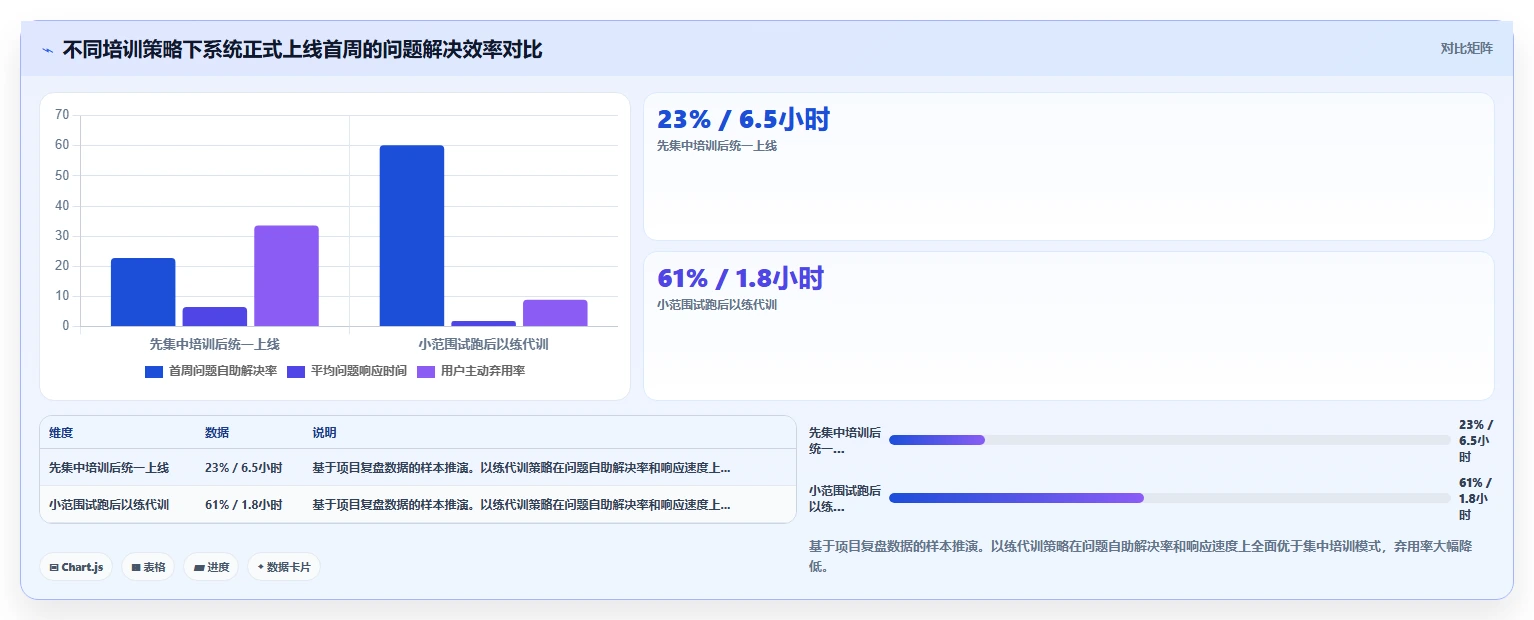Click the purple 弃用率 bar for 小范围试跑后以练代训
Screen dimensions: 1534x620
555,313
